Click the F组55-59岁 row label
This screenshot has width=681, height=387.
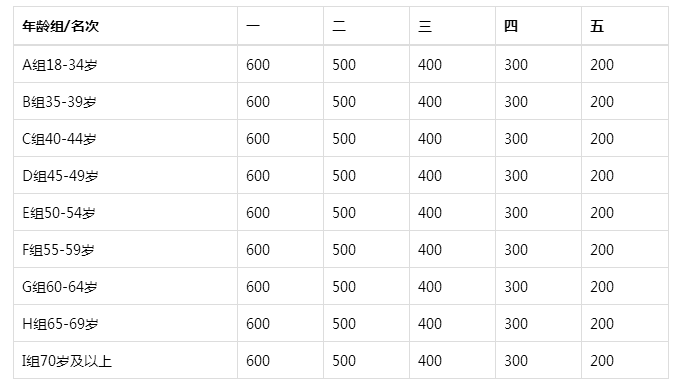click(x=59, y=250)
